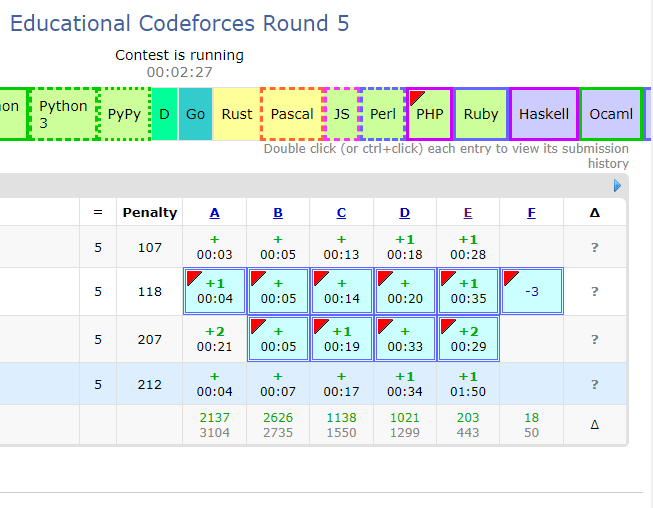Click the penalty value 107

click(150, 248)
